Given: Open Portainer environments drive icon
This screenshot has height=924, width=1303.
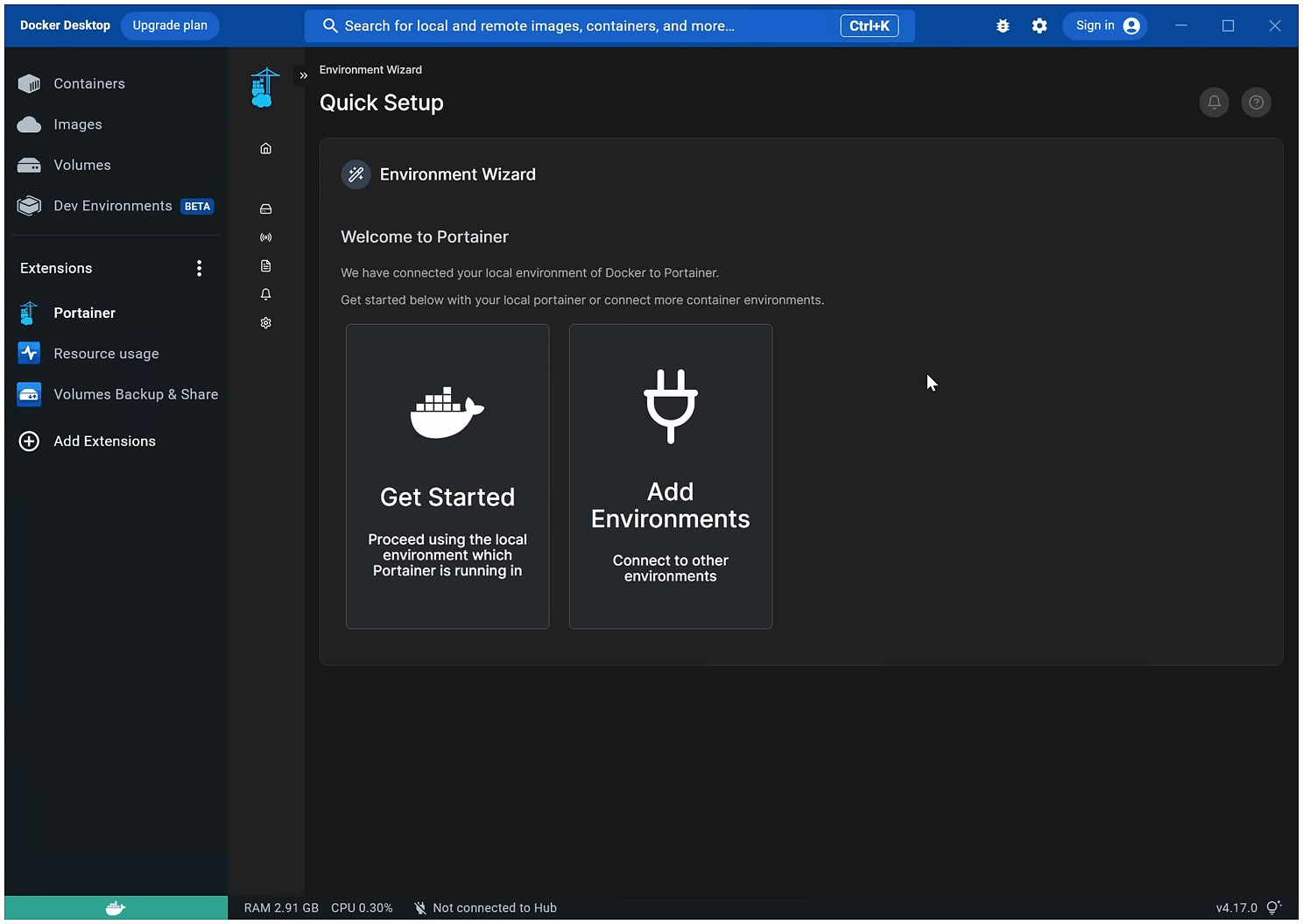Looking at the screenshot, I should point(266,209).
